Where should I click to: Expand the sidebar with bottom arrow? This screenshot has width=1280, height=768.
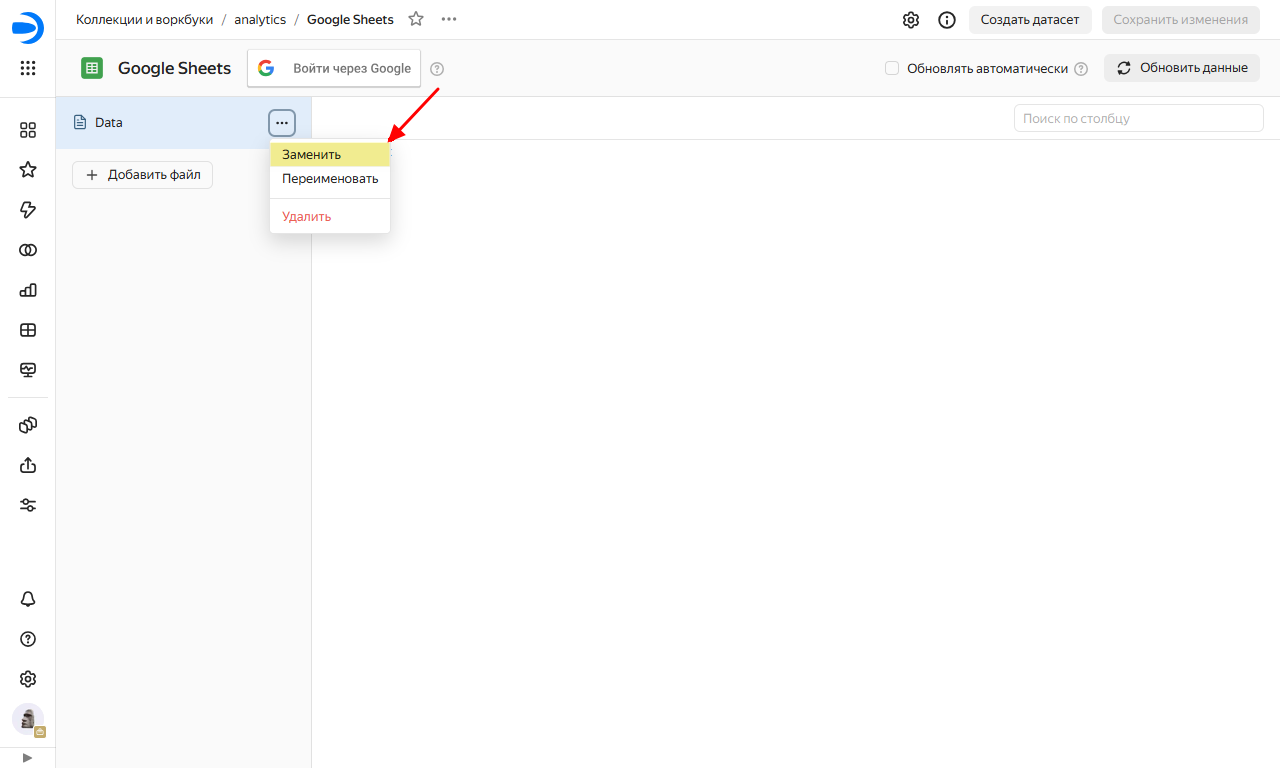point(28,758)
